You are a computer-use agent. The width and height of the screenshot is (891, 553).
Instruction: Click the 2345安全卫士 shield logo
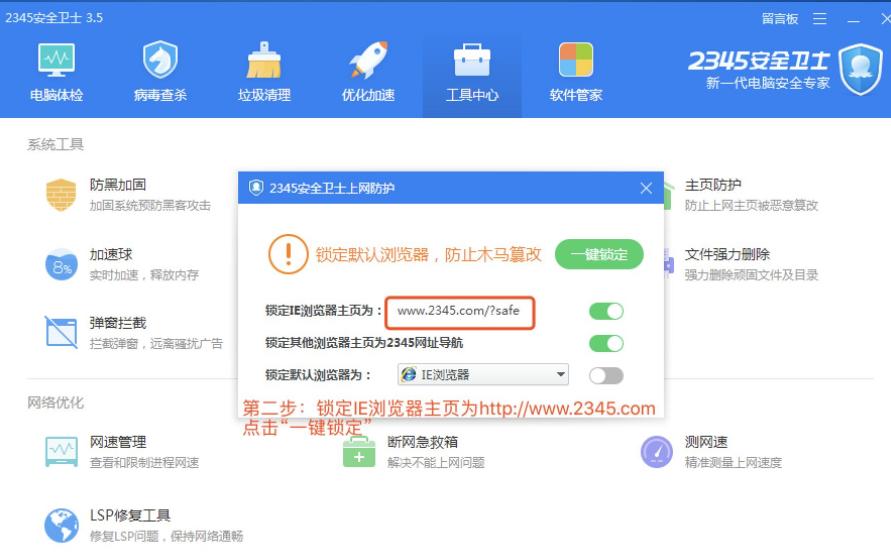[861, 69]
